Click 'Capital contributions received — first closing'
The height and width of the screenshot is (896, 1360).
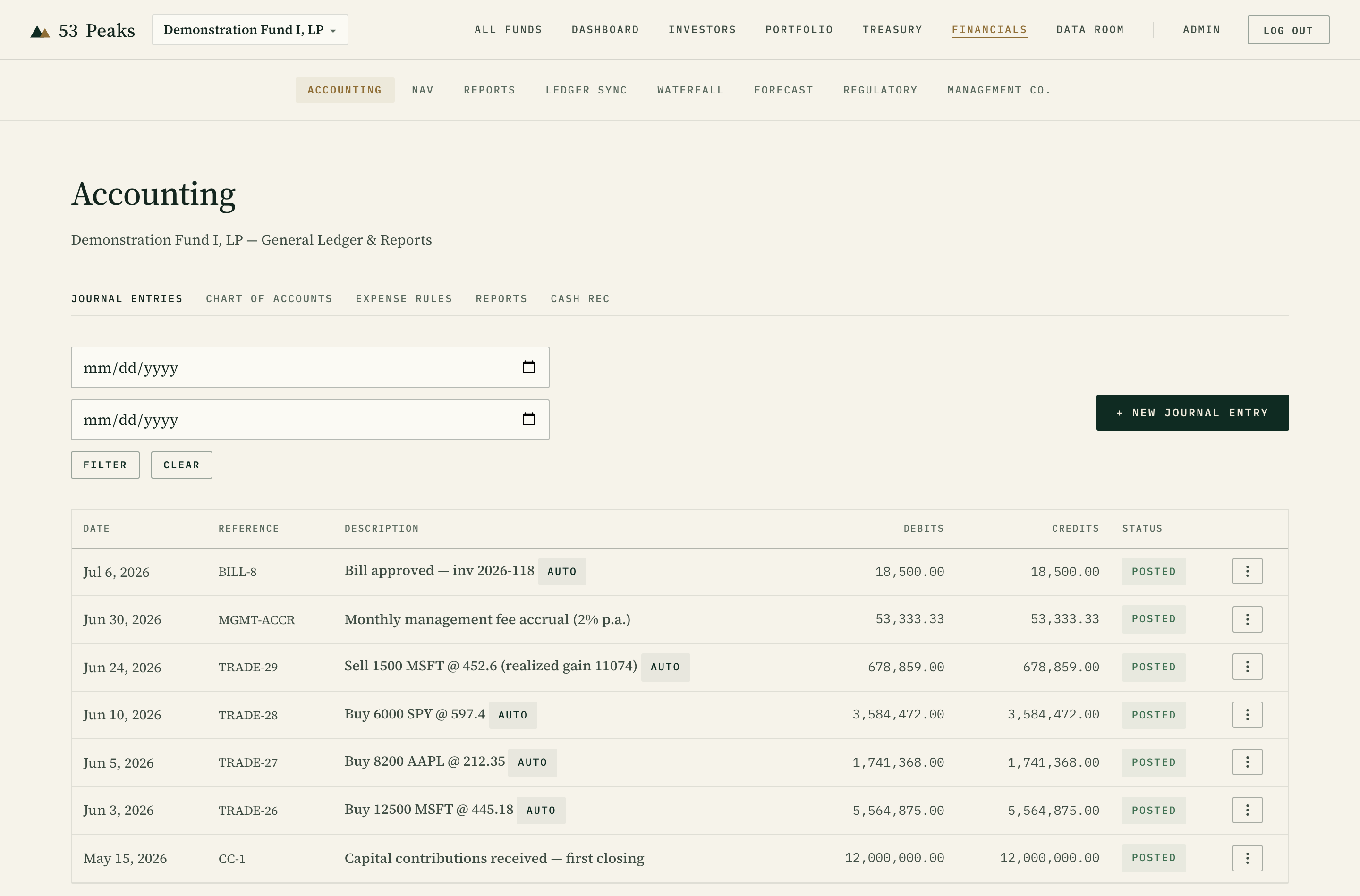[494, 858]
